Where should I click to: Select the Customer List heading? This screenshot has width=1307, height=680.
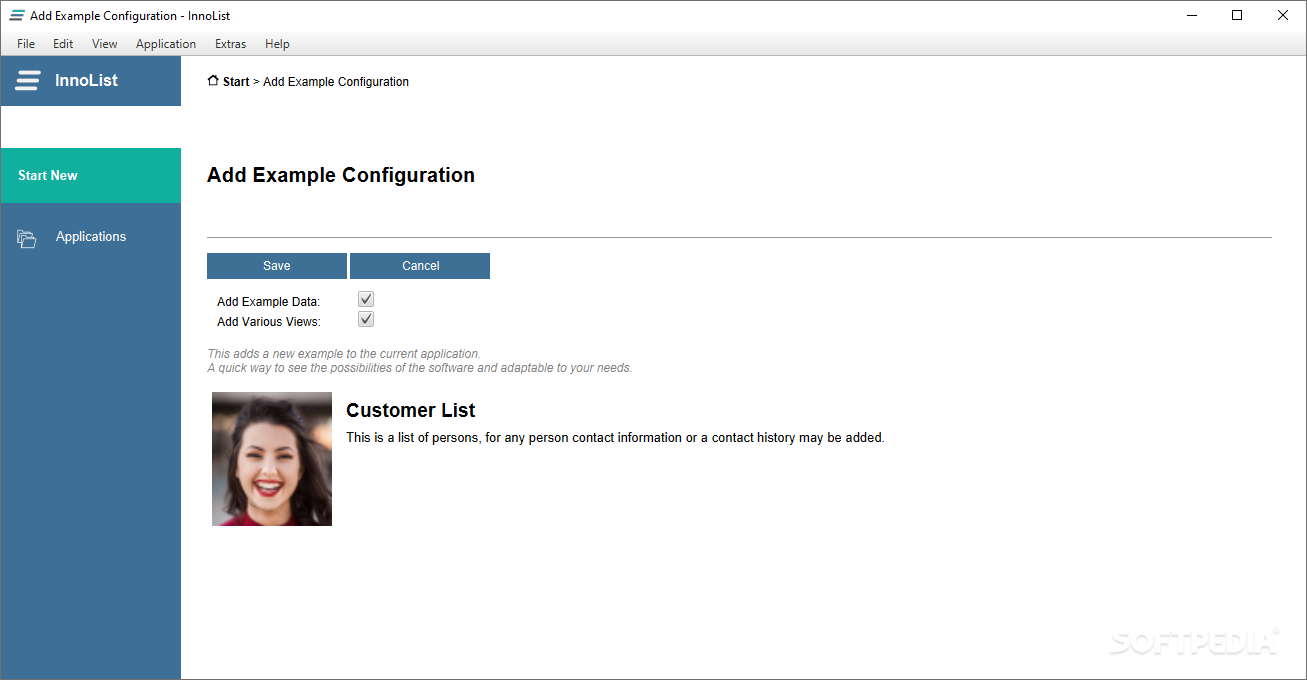click(411, 410)
